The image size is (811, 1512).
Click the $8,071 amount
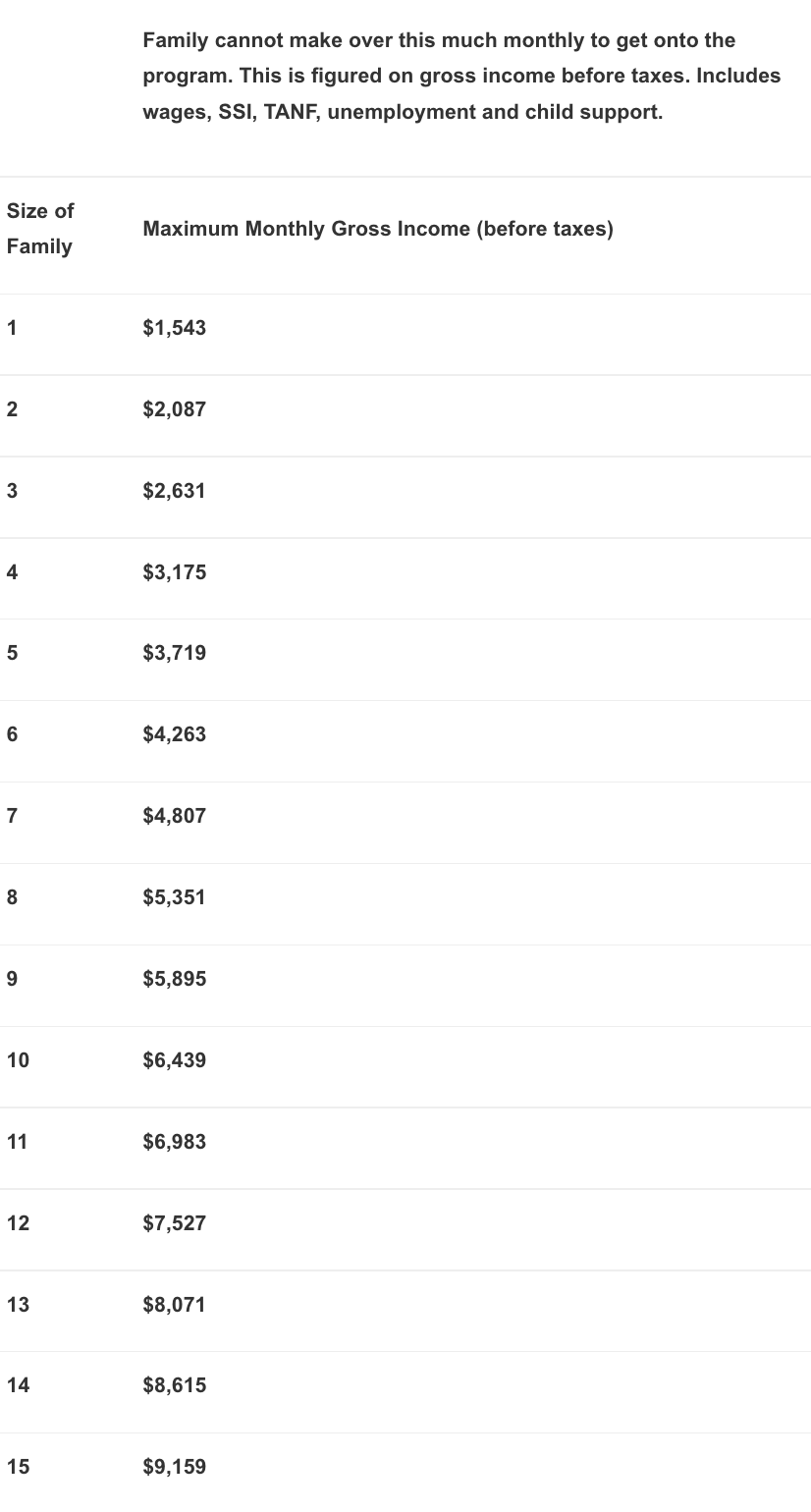[175, 1306]
